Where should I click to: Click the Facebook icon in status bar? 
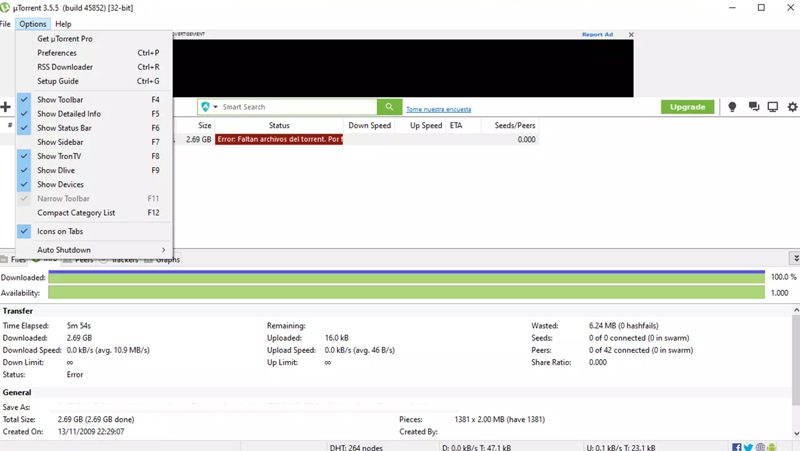[737, 447]
